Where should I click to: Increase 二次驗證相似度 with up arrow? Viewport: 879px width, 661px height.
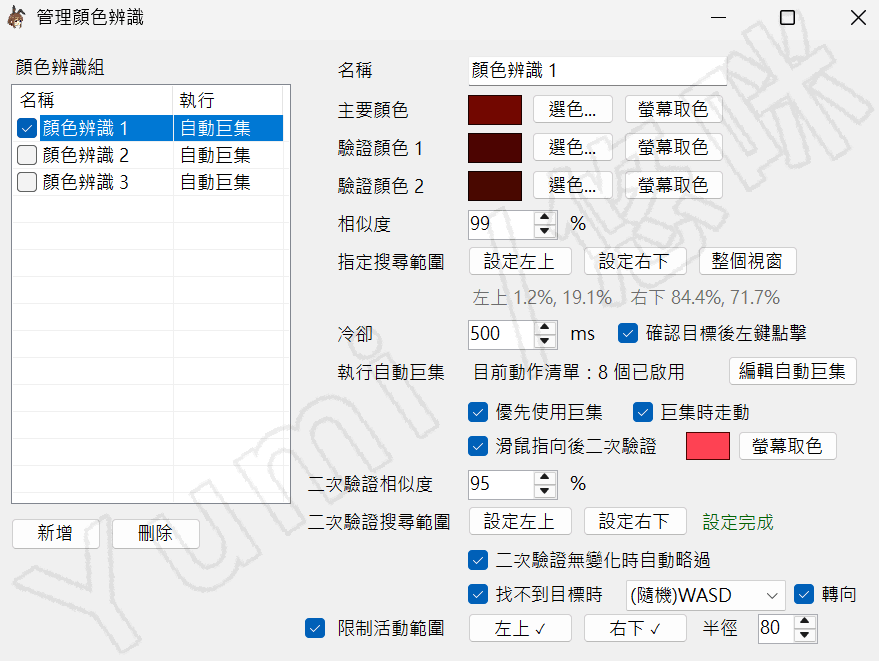545,477
